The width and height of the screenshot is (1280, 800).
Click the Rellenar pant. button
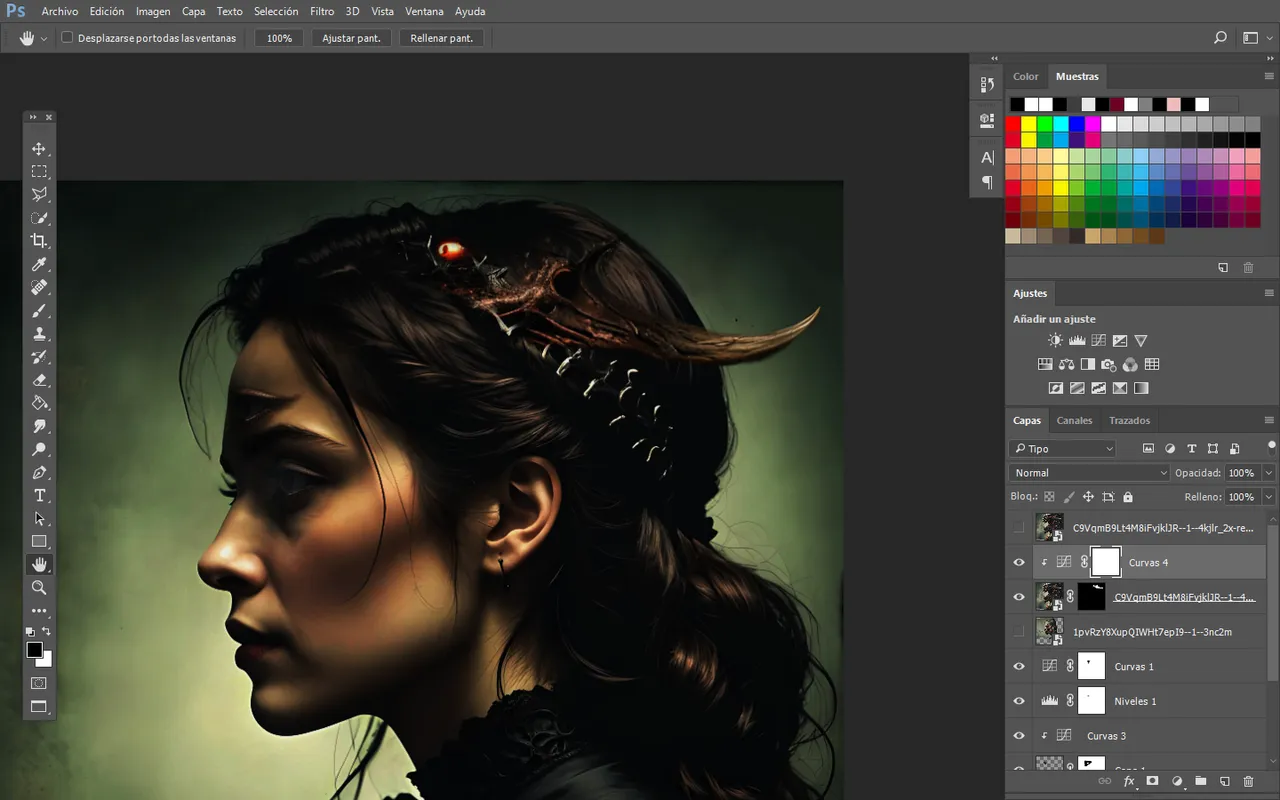click(442, 38)
